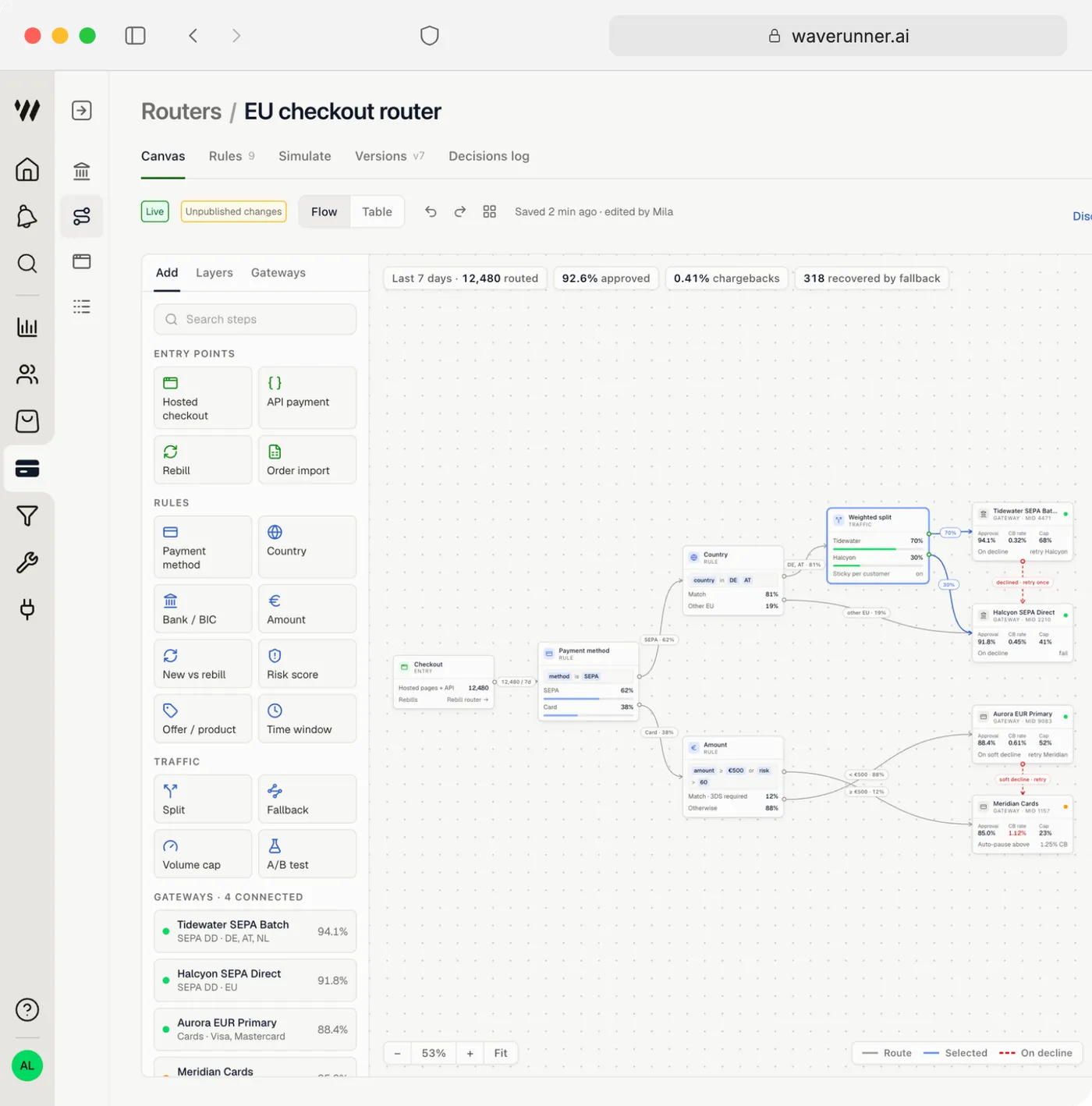Add a Hosted checkout entry point
This screenshot has height=1106, width=1092.
(203, 398)
